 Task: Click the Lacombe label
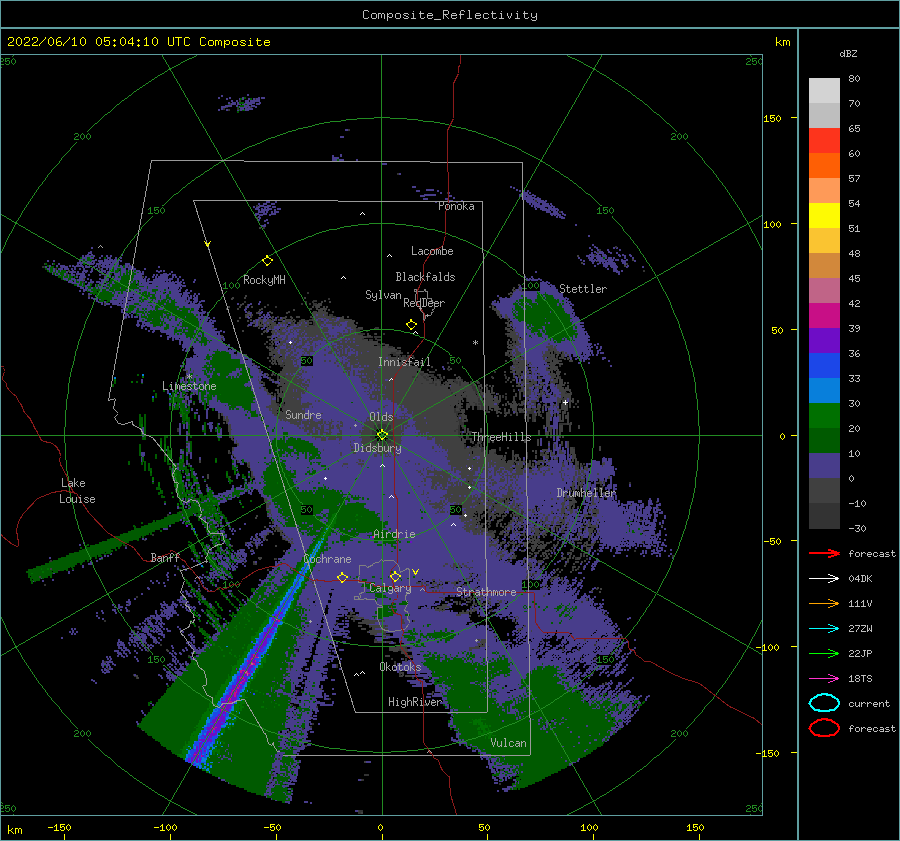[432, 251]
